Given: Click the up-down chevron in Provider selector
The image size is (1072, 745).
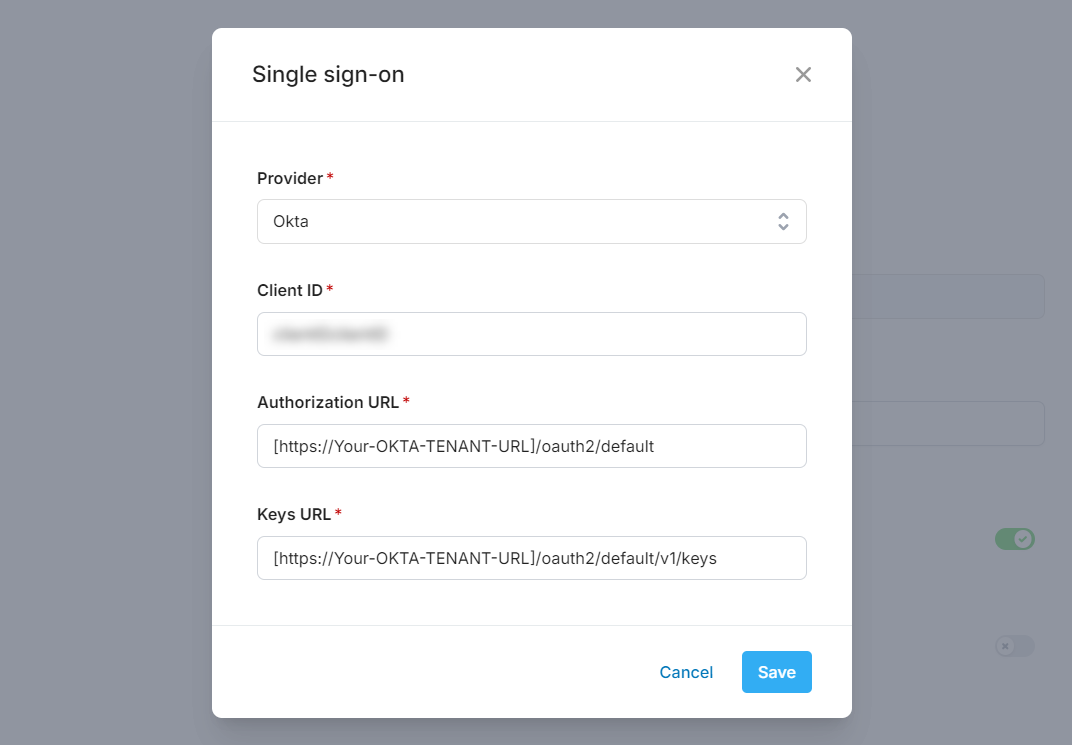Looking at the screenshot, I should pos(783,222).
